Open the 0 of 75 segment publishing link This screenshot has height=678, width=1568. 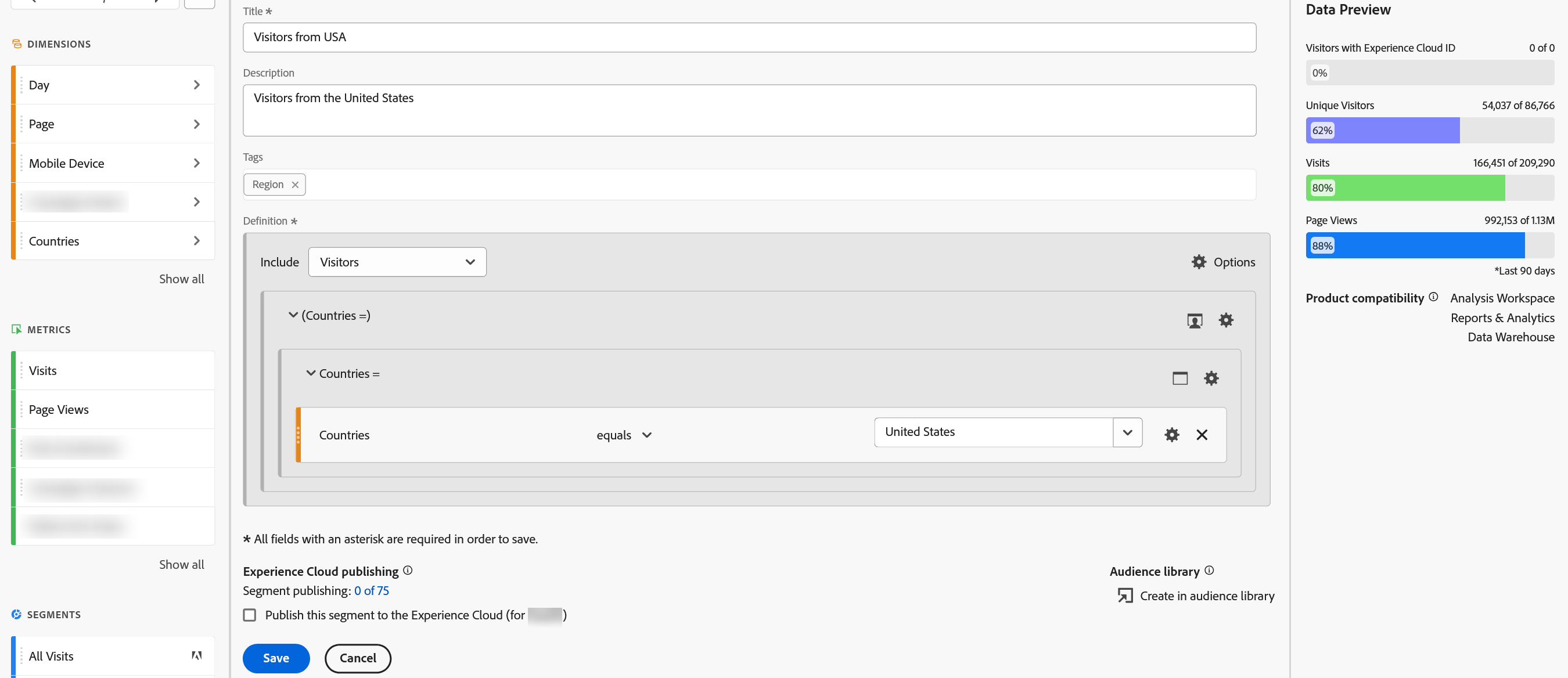click(x=371, y=590)
